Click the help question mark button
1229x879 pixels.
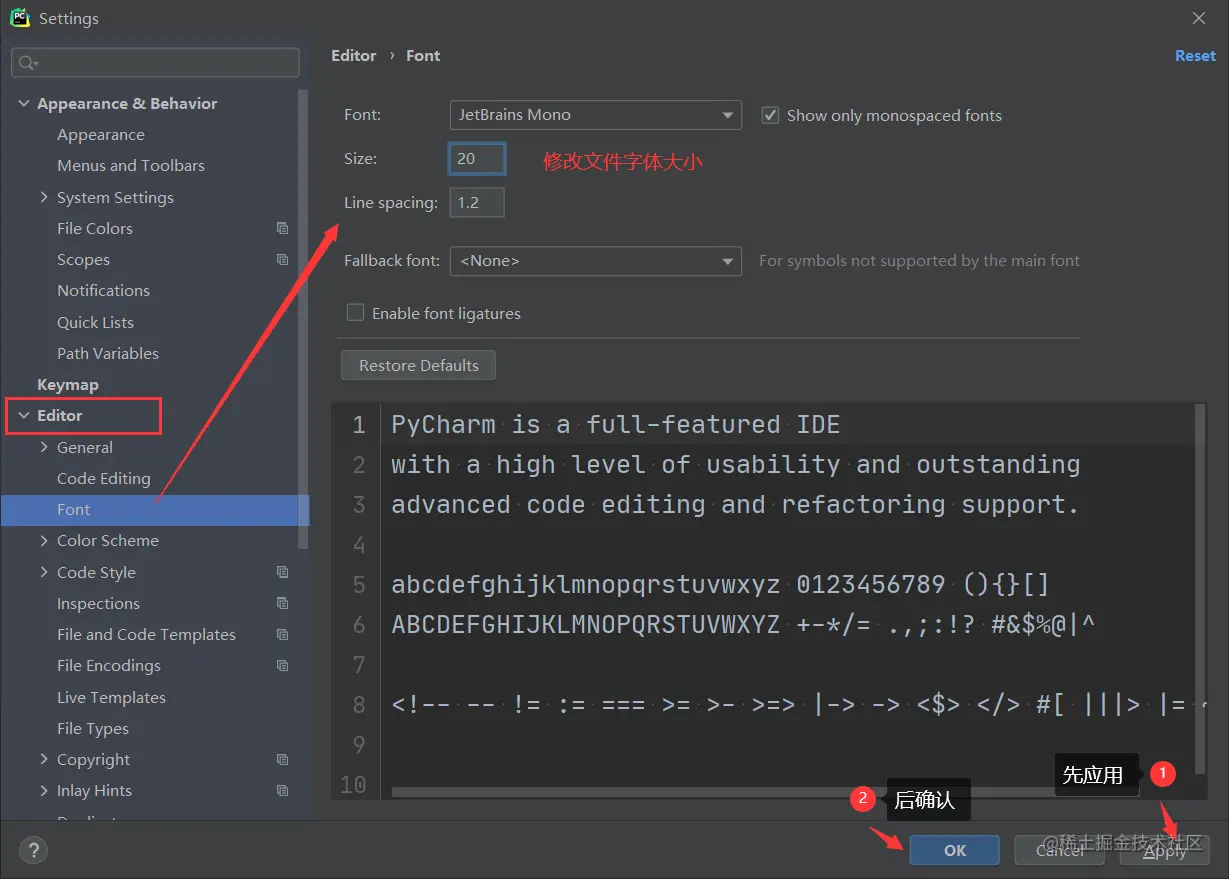(x=33, y=851)
